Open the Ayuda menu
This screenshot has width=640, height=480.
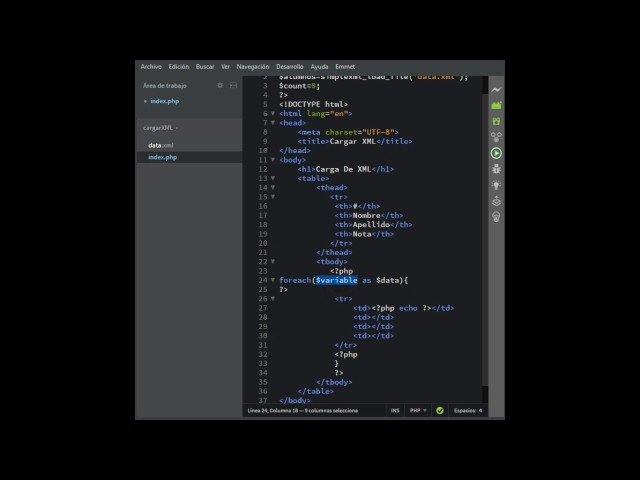(x=319, y=67)
